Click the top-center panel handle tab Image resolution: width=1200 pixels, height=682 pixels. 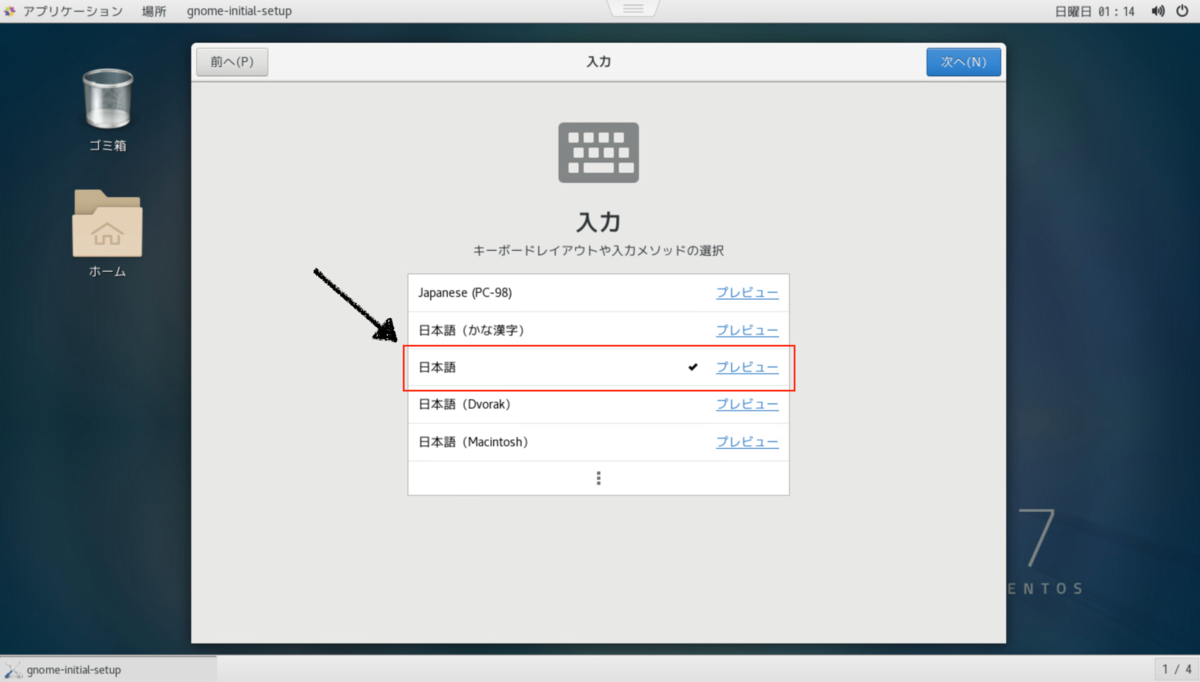(x=633, y=8)
